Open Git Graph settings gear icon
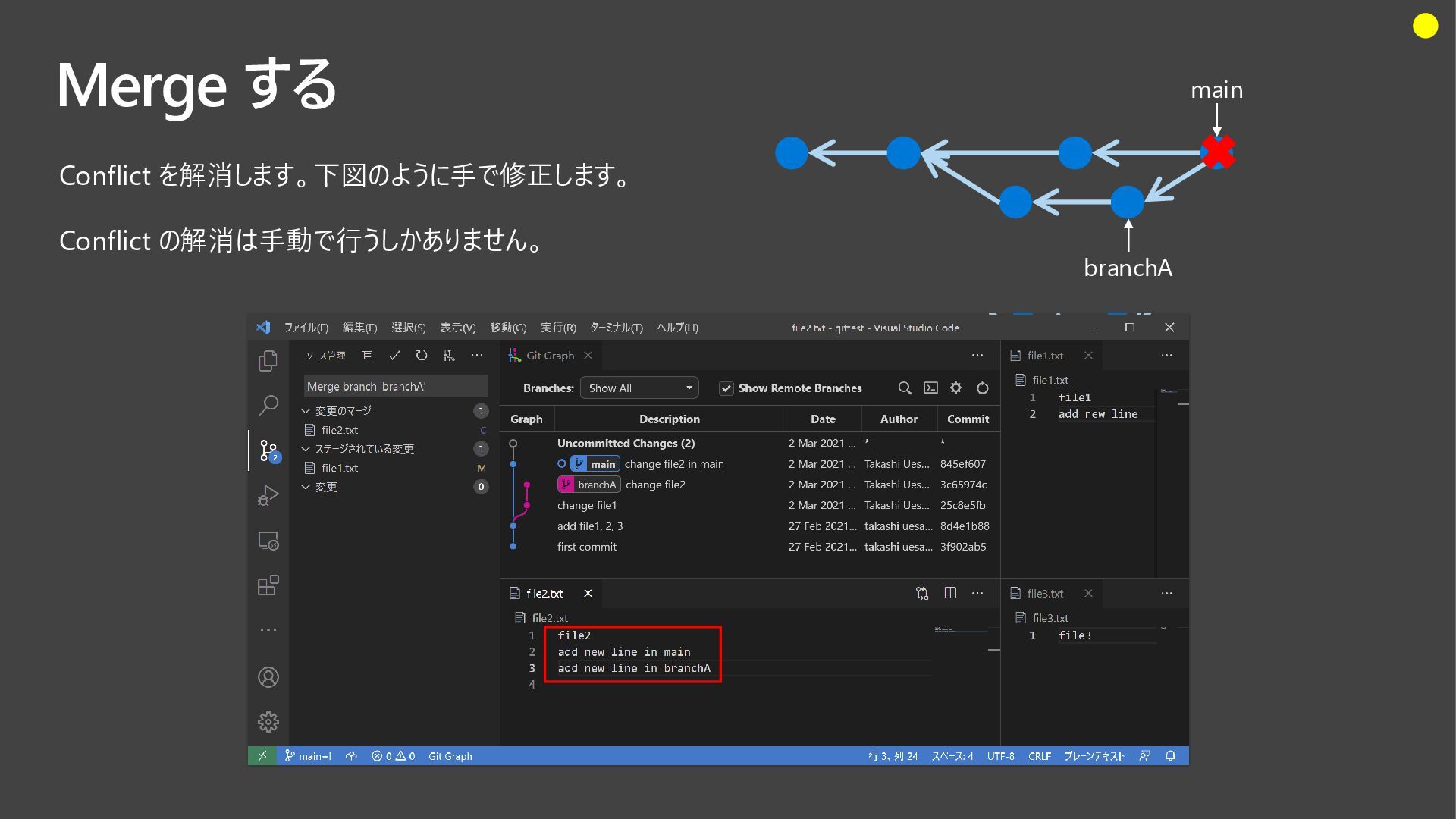The height and width of the screenshot is (819, 1456). [x=955, y=388]
